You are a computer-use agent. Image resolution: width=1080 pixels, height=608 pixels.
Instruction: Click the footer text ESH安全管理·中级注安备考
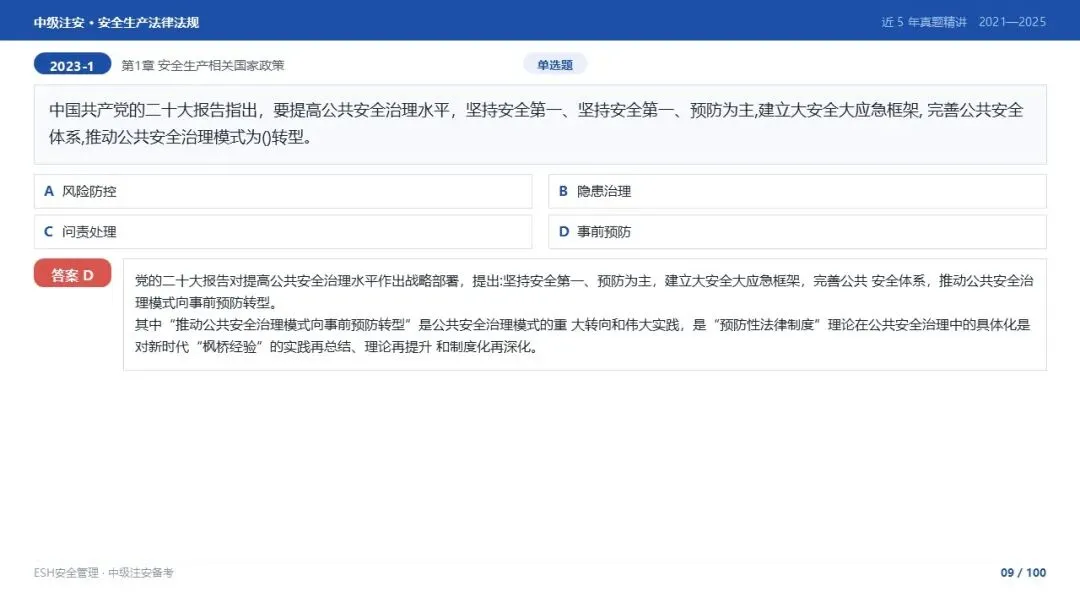click(103, 573)
